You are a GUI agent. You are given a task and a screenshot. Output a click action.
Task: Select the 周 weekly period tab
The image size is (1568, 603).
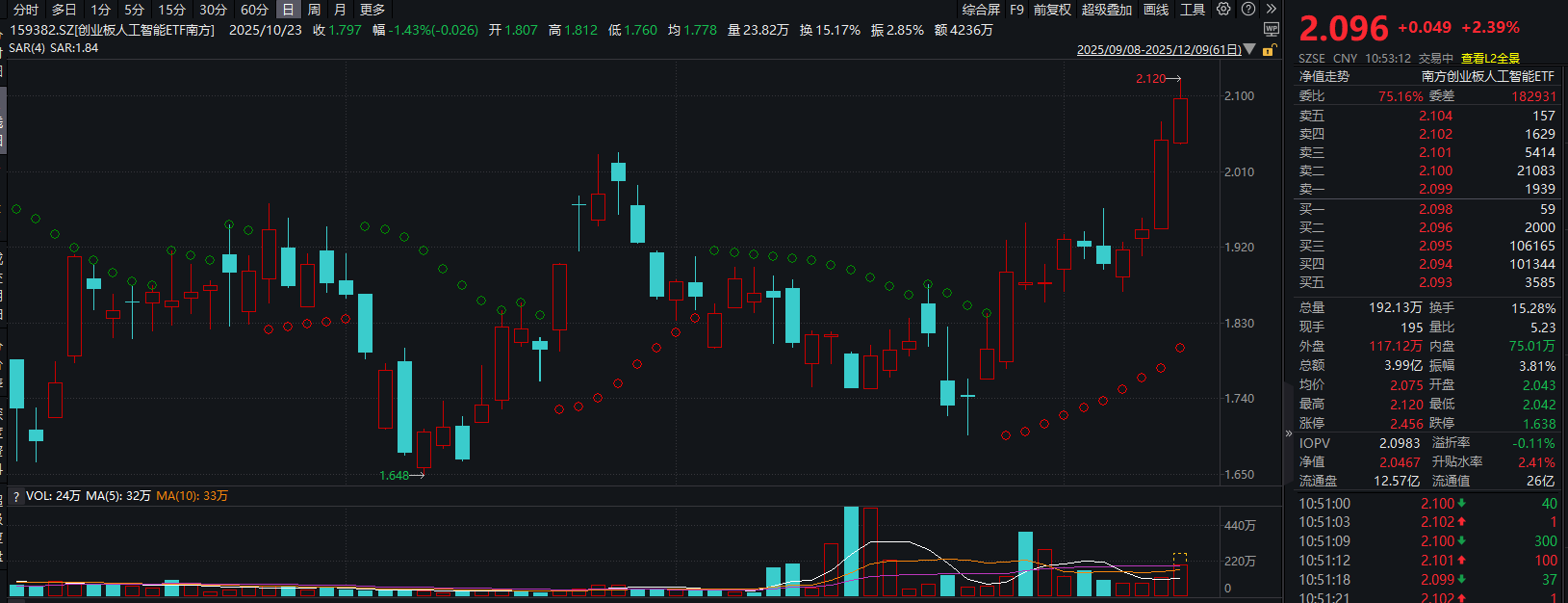point(314,10)
